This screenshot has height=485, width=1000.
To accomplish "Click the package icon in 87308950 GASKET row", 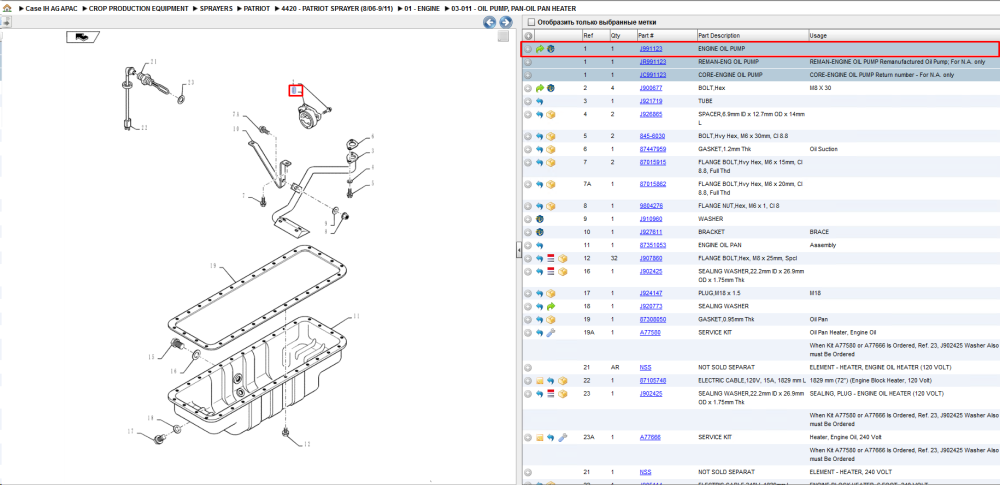I will pyautogui.click(x=550, y=319).
